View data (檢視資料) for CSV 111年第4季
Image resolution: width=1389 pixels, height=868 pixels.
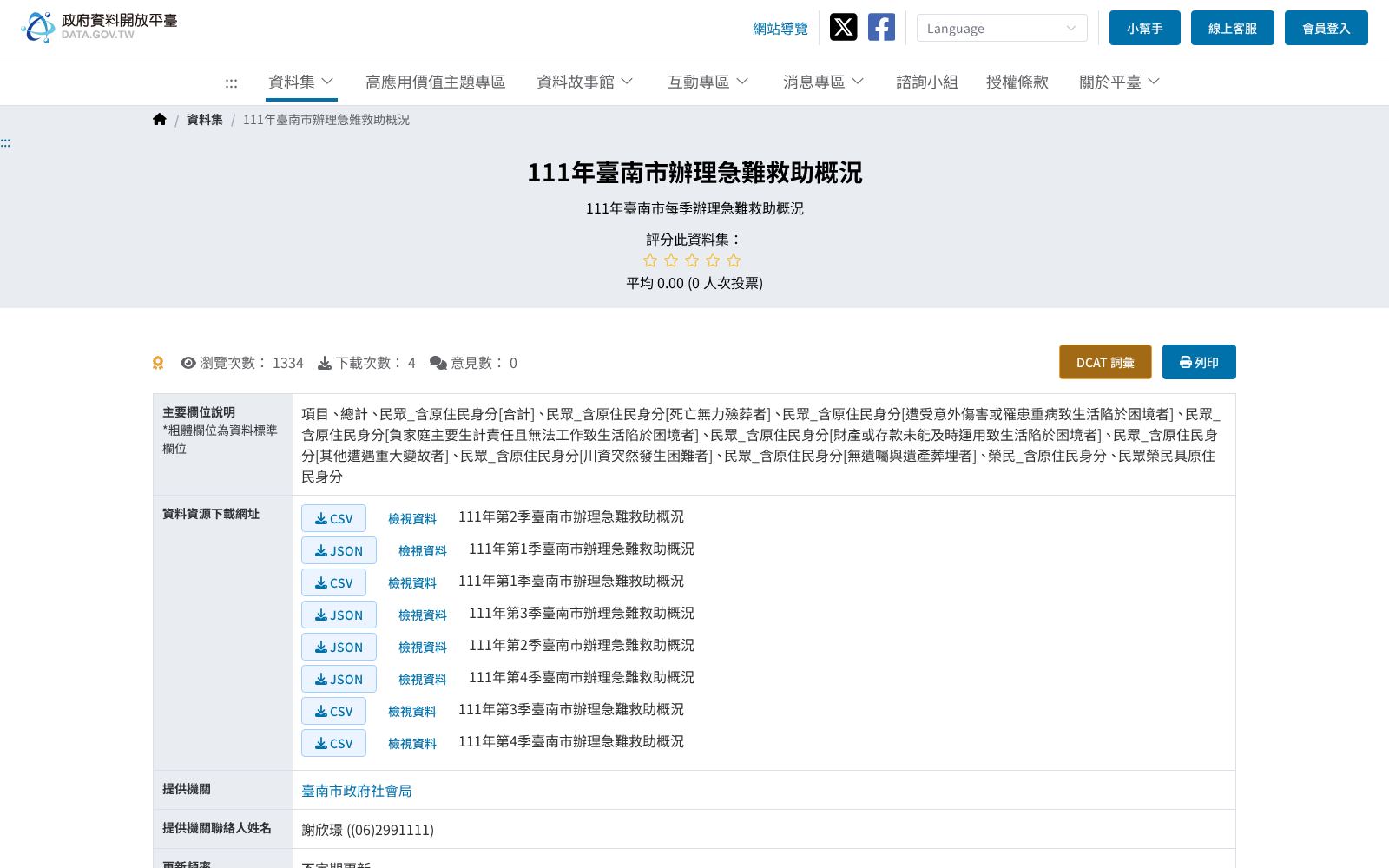coord(412,744)
